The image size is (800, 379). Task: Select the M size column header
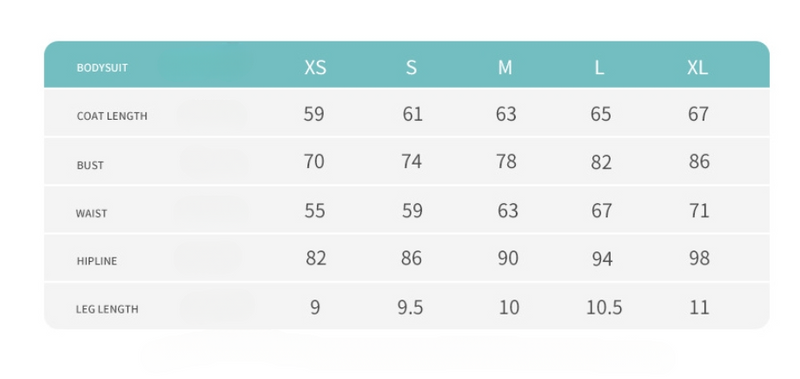point(505,67)
